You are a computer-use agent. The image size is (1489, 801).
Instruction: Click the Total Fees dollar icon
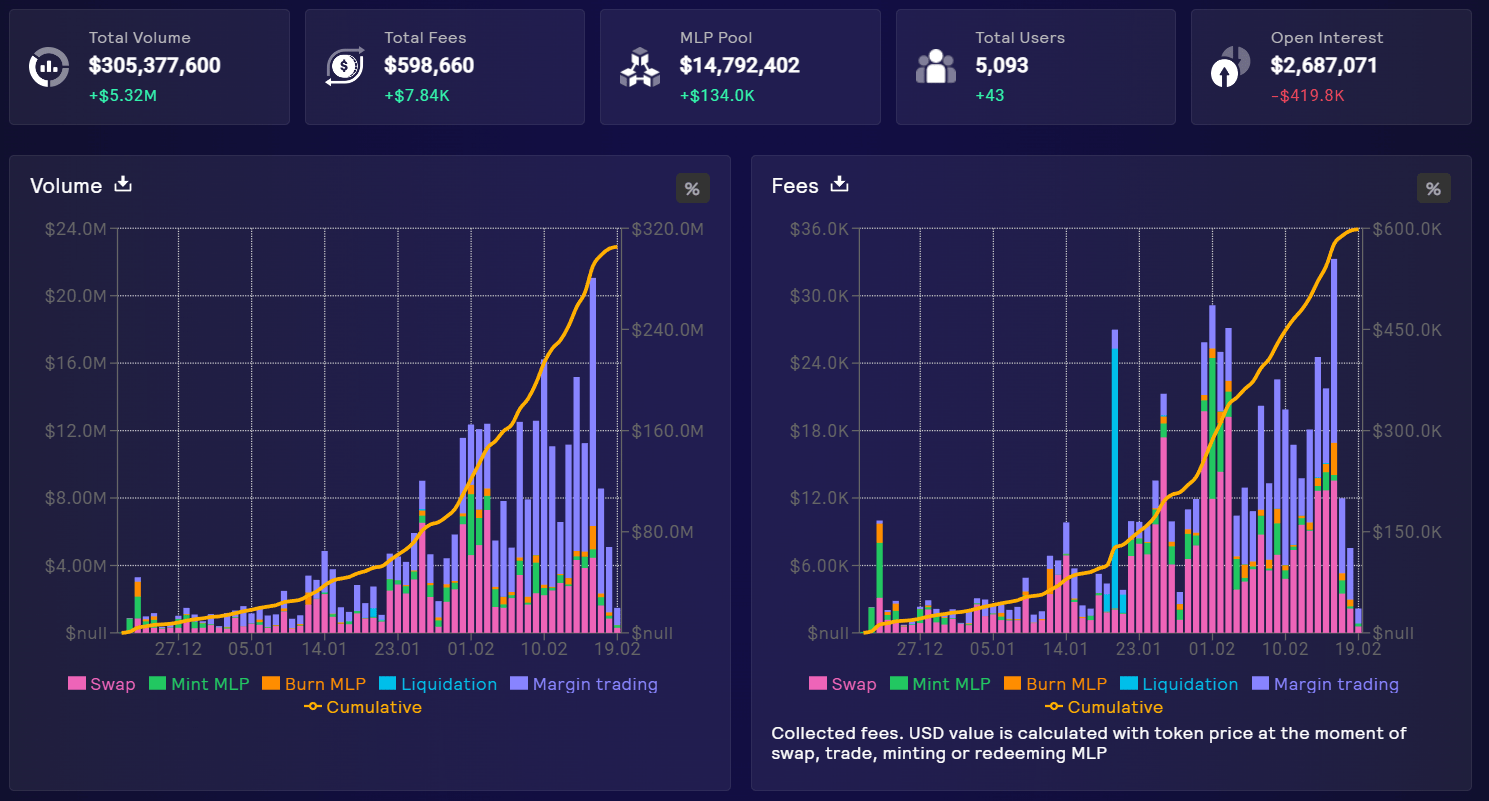(344, 67)
